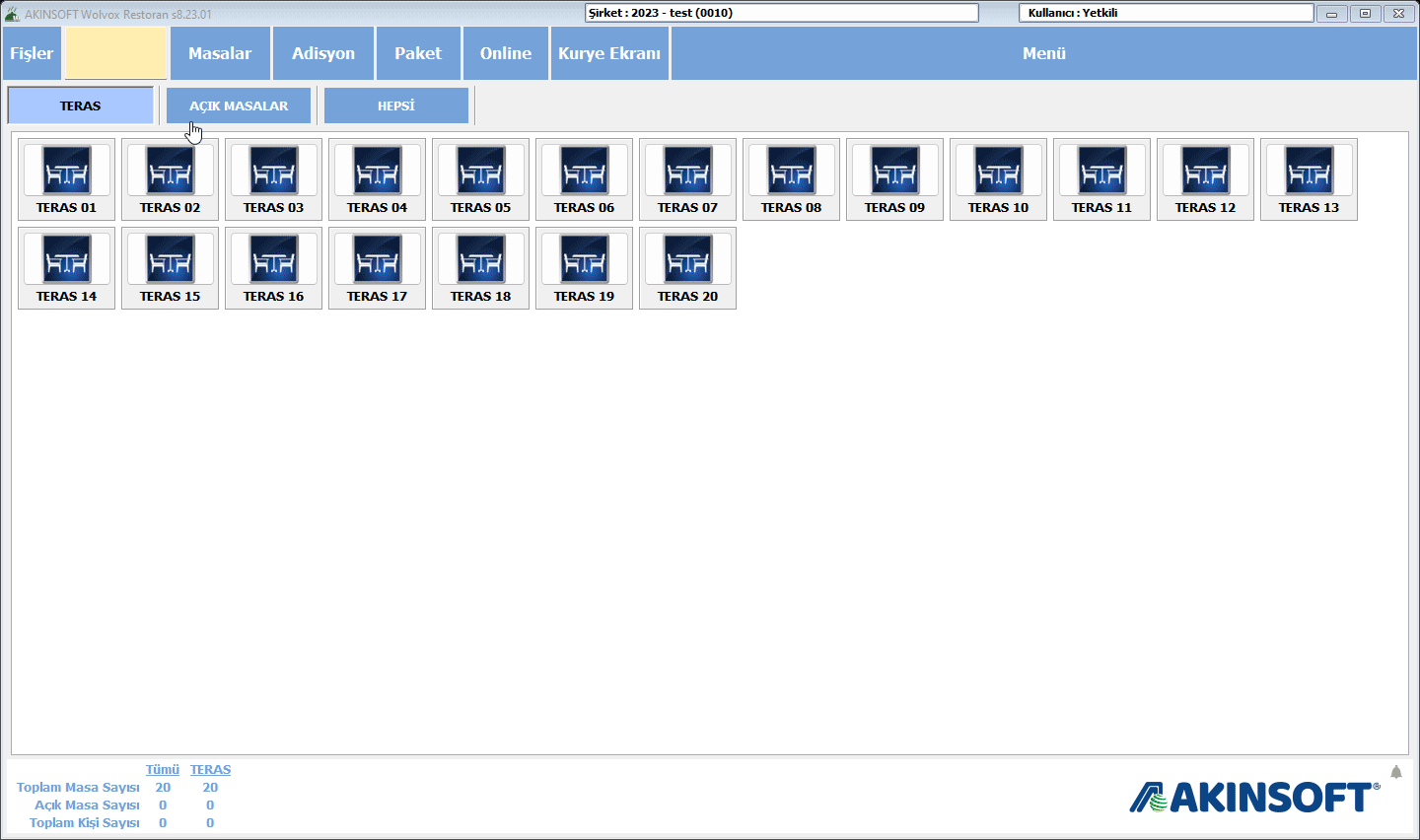Open table TERAS 13

pos(1309,179)
